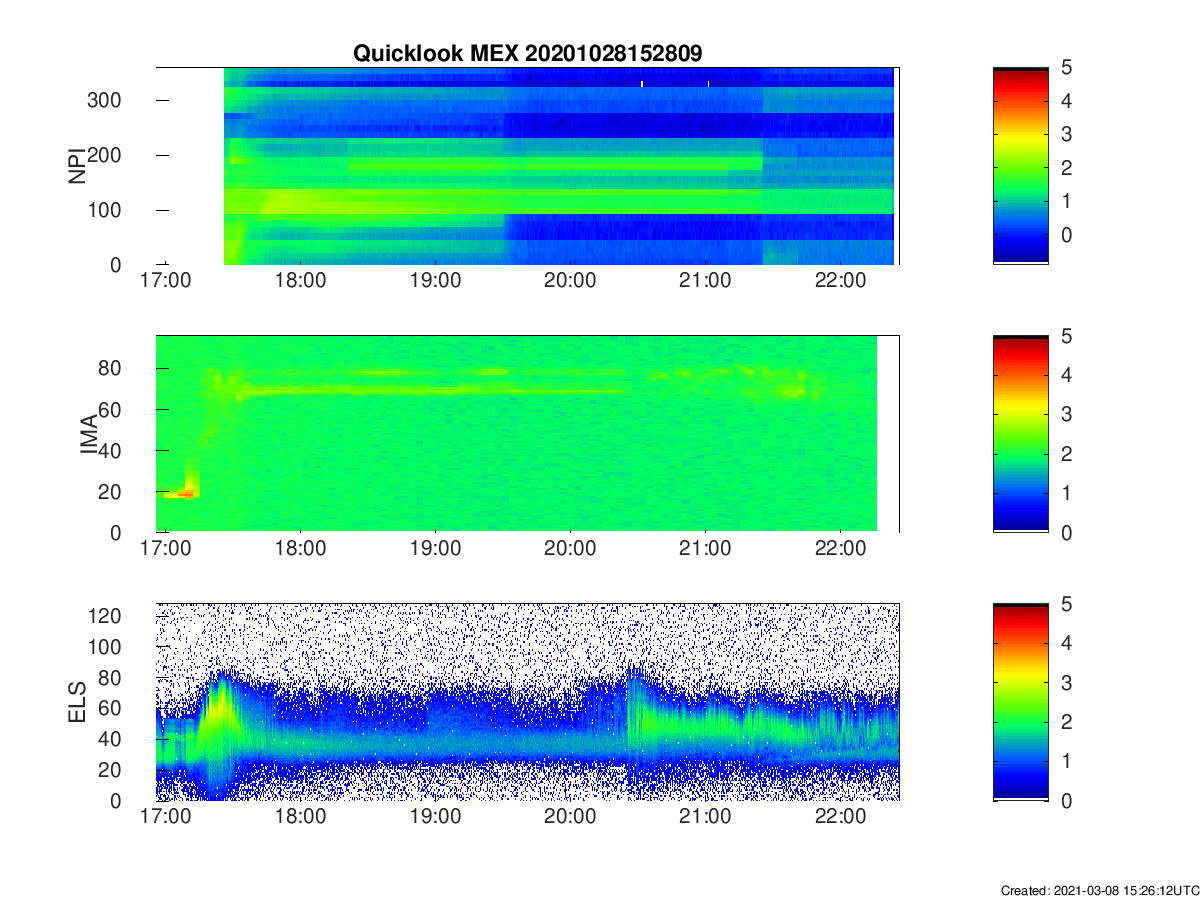Click the 17:00 time label under IMA plot
The height and width of the screenshot is (900, 1200).
coord(166,549)
